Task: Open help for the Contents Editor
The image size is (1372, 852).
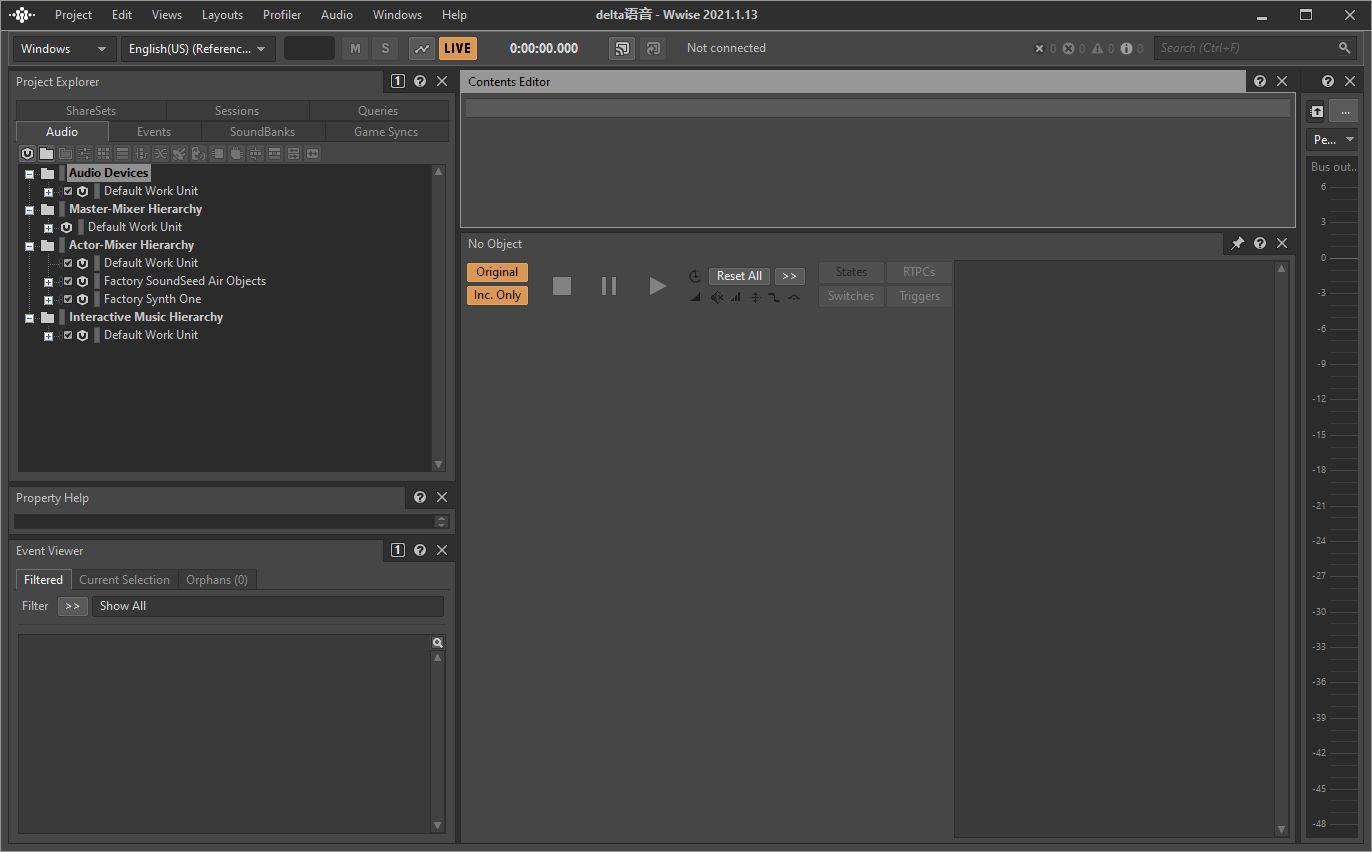Action: (1260, 82)
